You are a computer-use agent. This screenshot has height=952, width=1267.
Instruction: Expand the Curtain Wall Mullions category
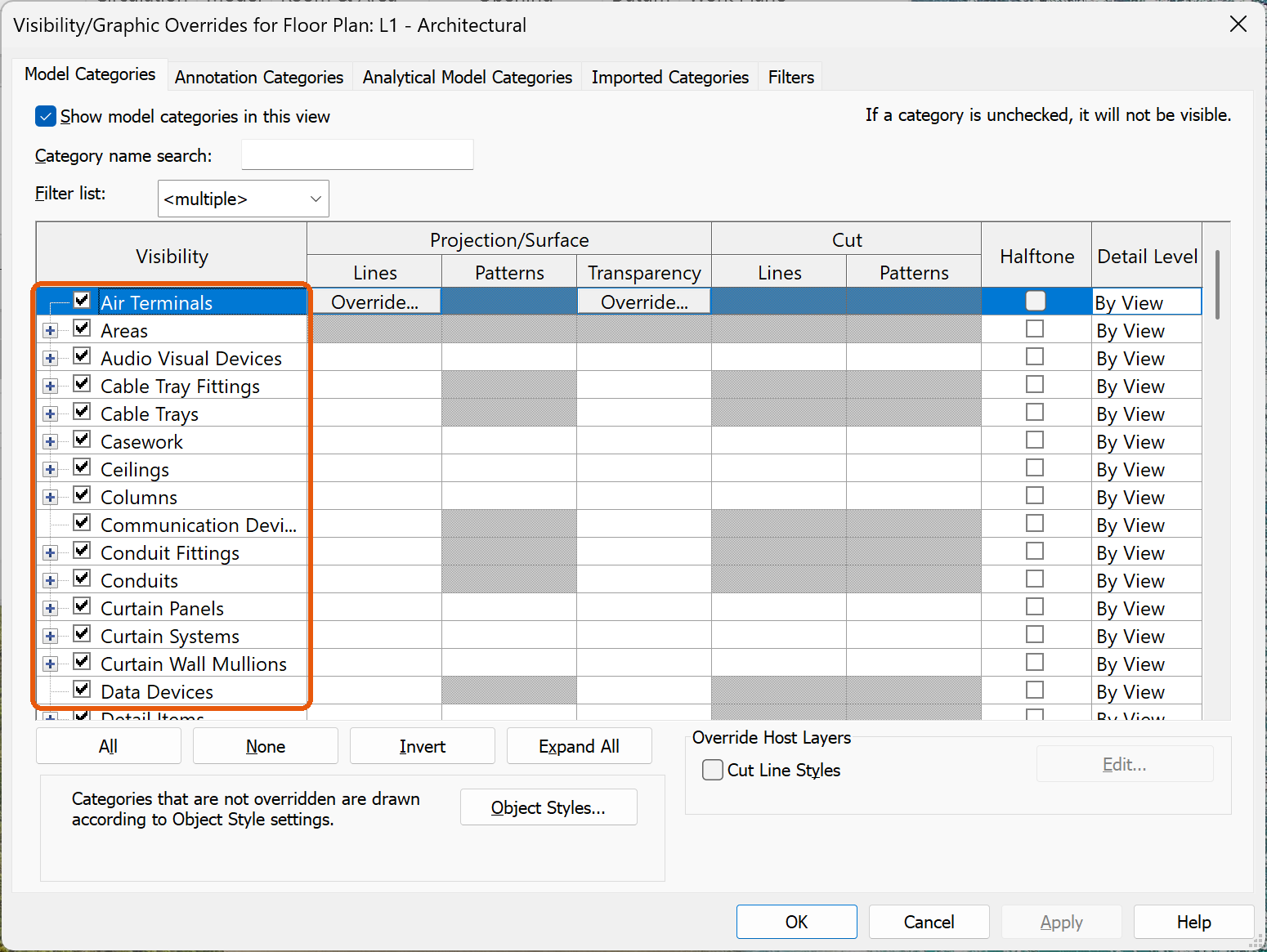51,664
